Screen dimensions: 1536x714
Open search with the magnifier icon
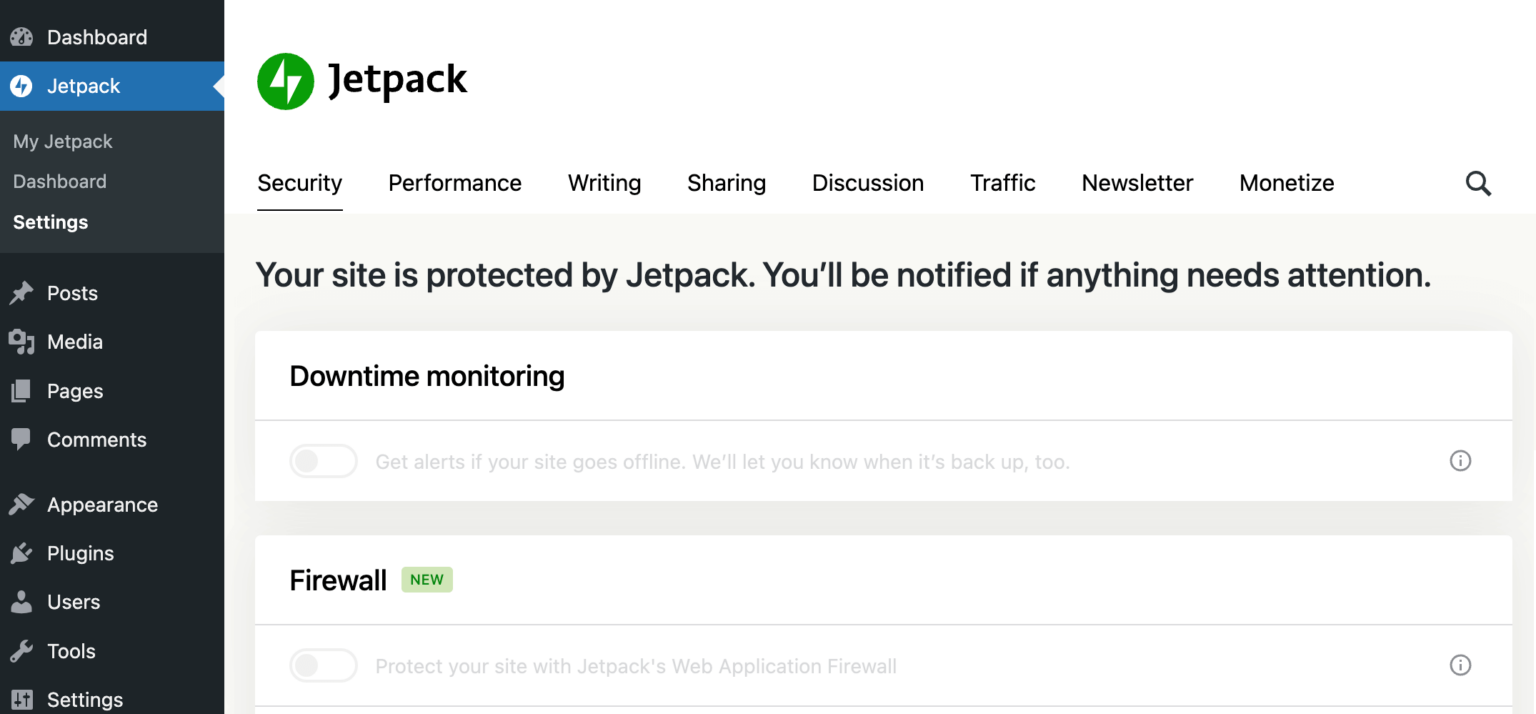click(1478, 183)
